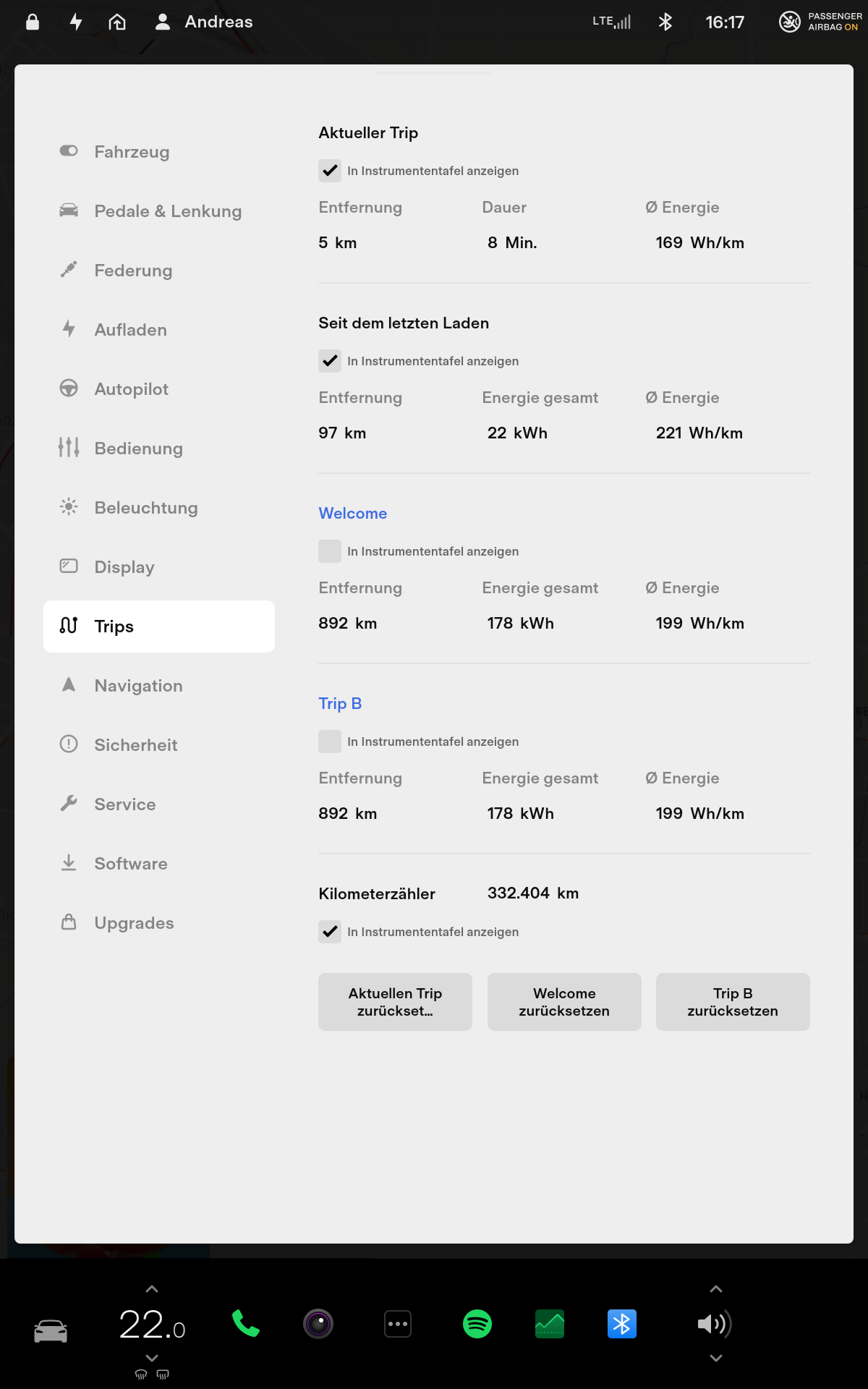
Task: Lower temperature with down chevron
Action: [x=152, y=1358]
